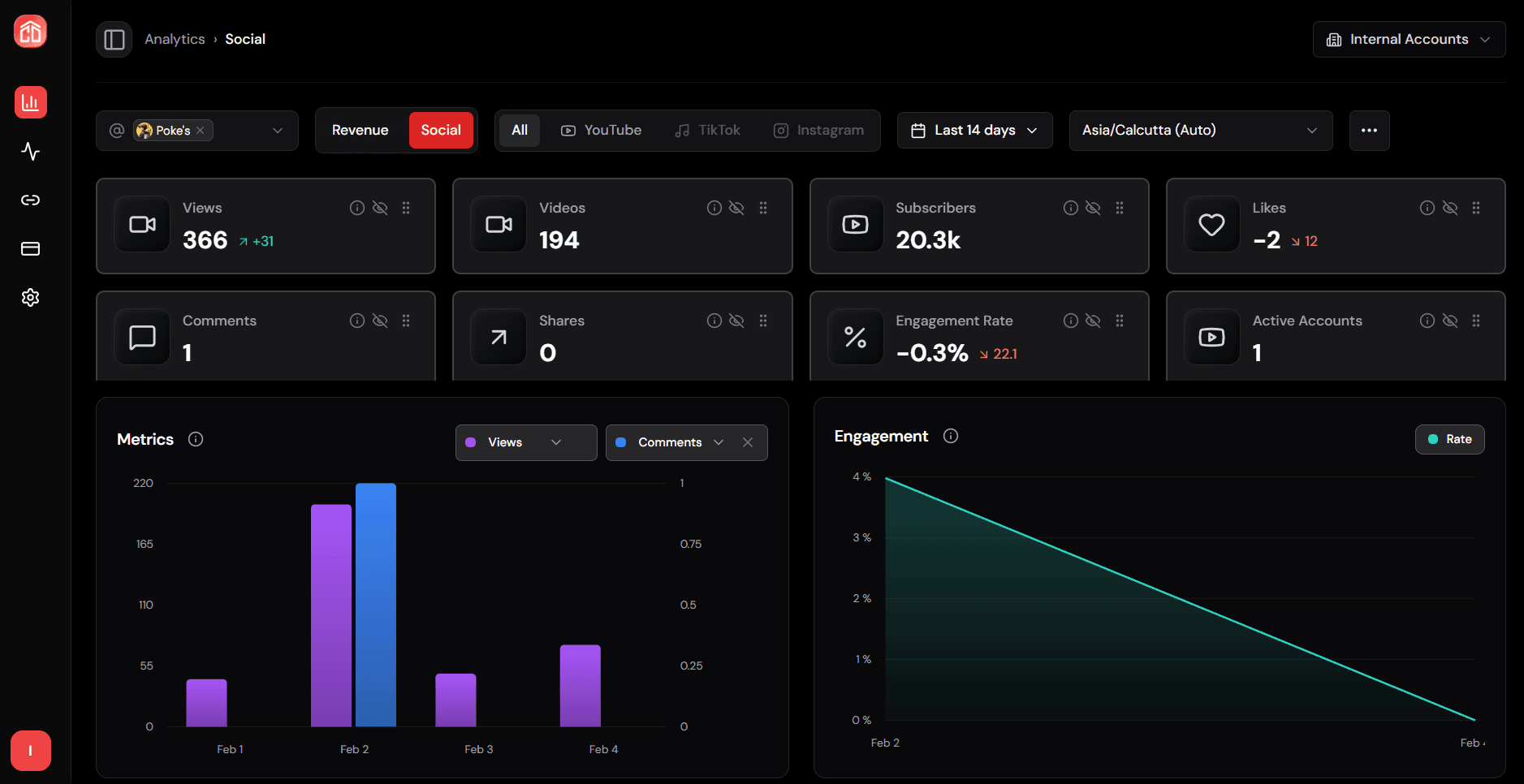Hide the Shares card
Image resolution: width=1524 pixels, height=784 pixels.
pyautogui.click(x=736, y=321)
